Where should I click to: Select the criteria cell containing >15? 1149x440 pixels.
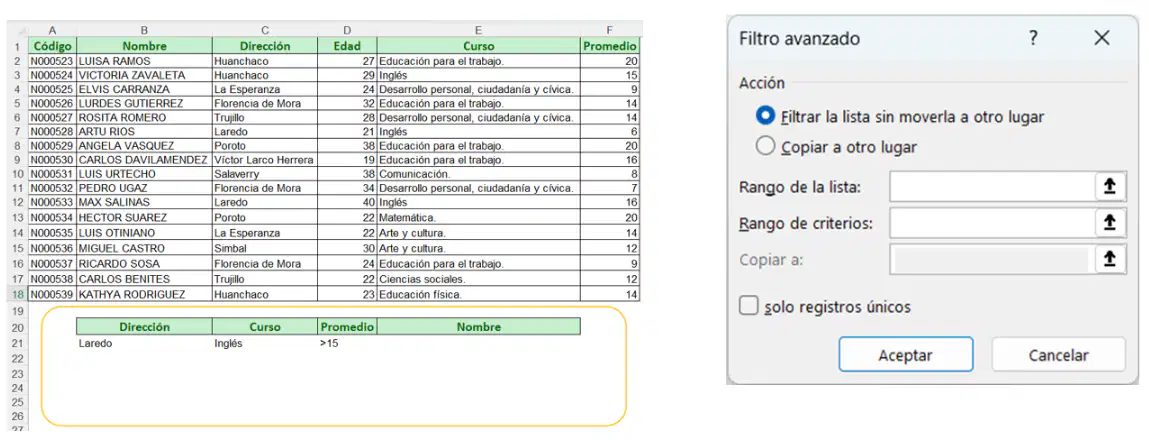pyautogui.click(x=347, y=342)
